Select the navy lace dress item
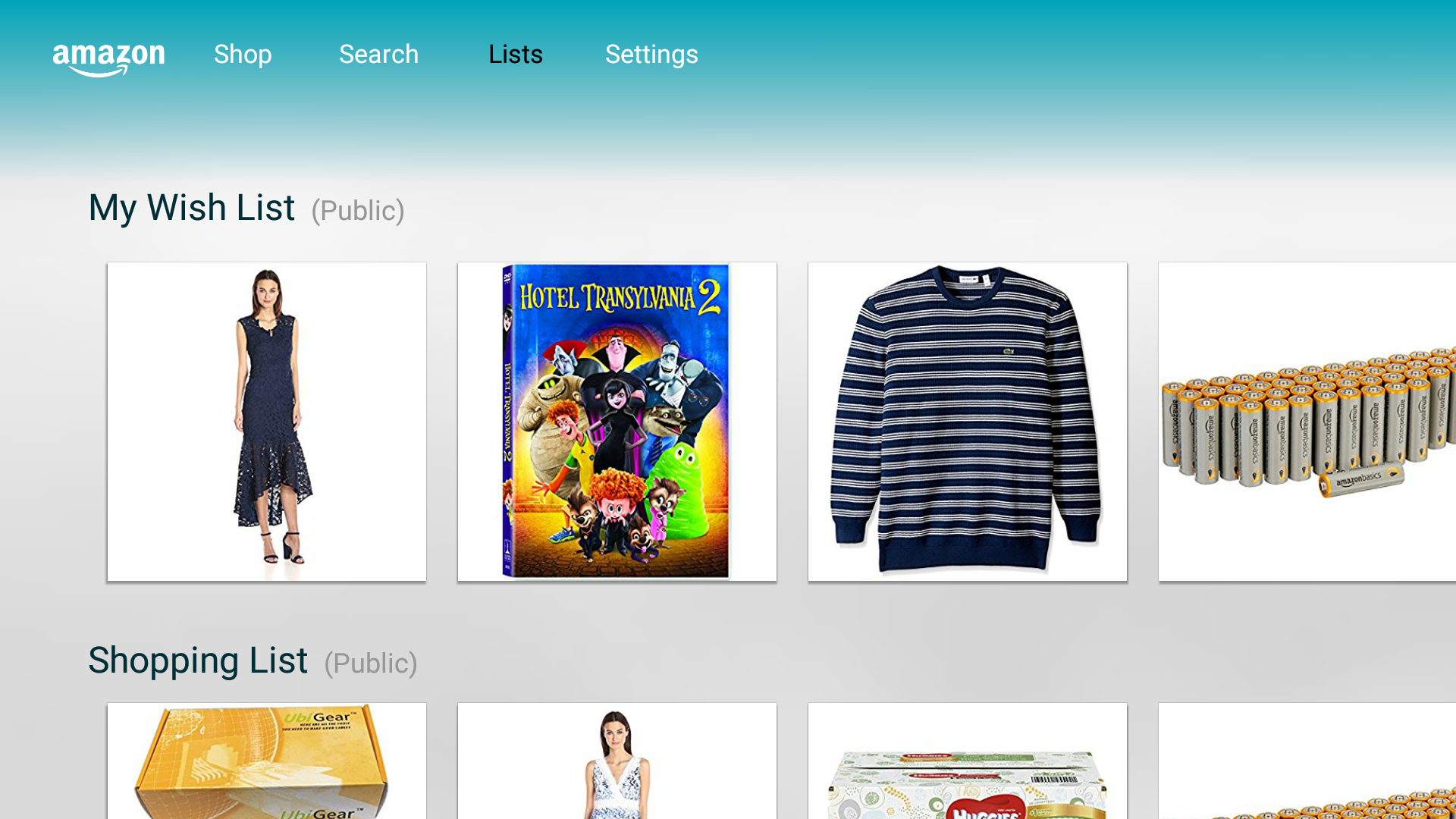The image size is (1456, 819). click(267, 422)
